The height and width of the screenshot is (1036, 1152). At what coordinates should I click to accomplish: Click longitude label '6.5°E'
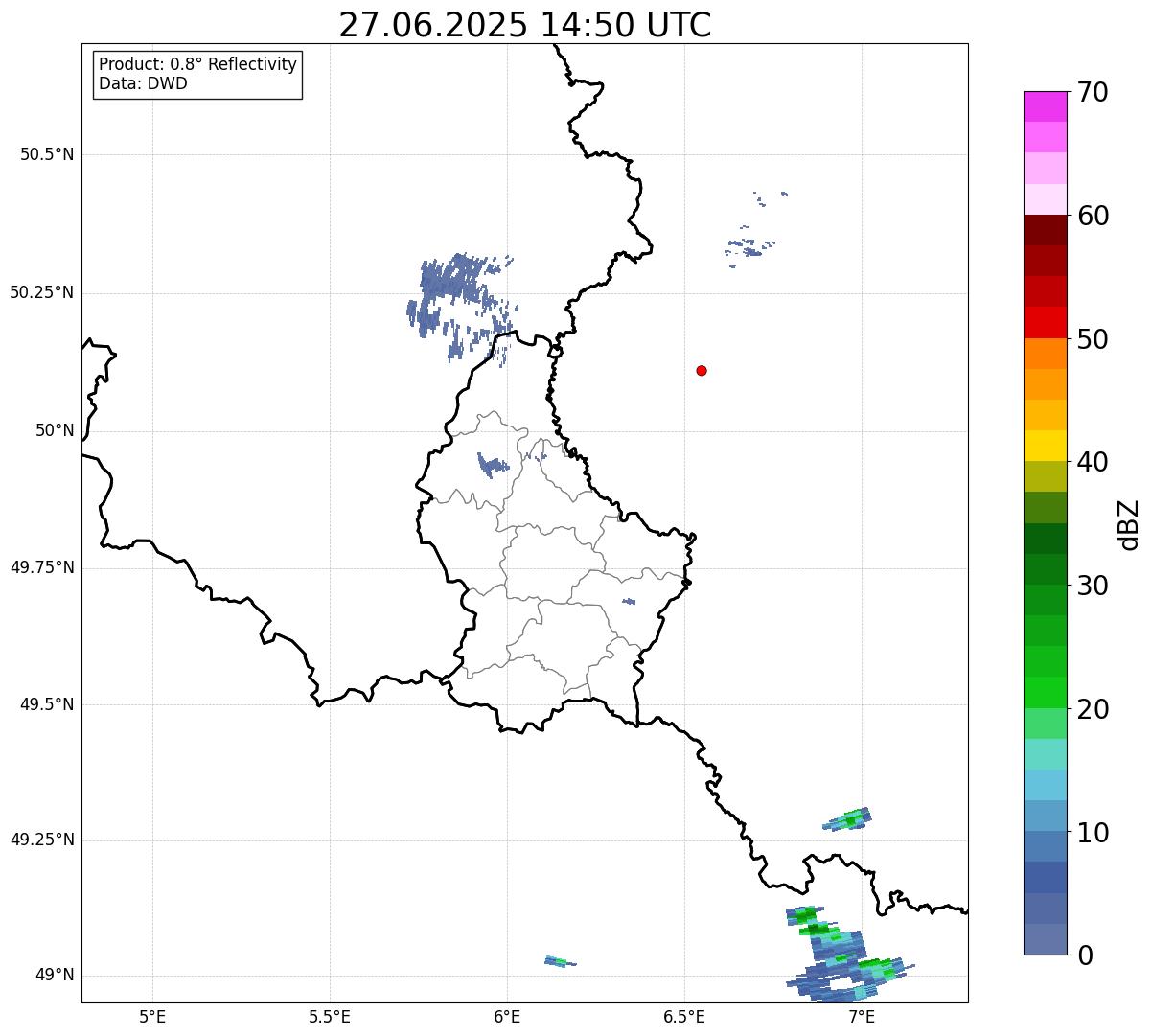[684, 1016]
